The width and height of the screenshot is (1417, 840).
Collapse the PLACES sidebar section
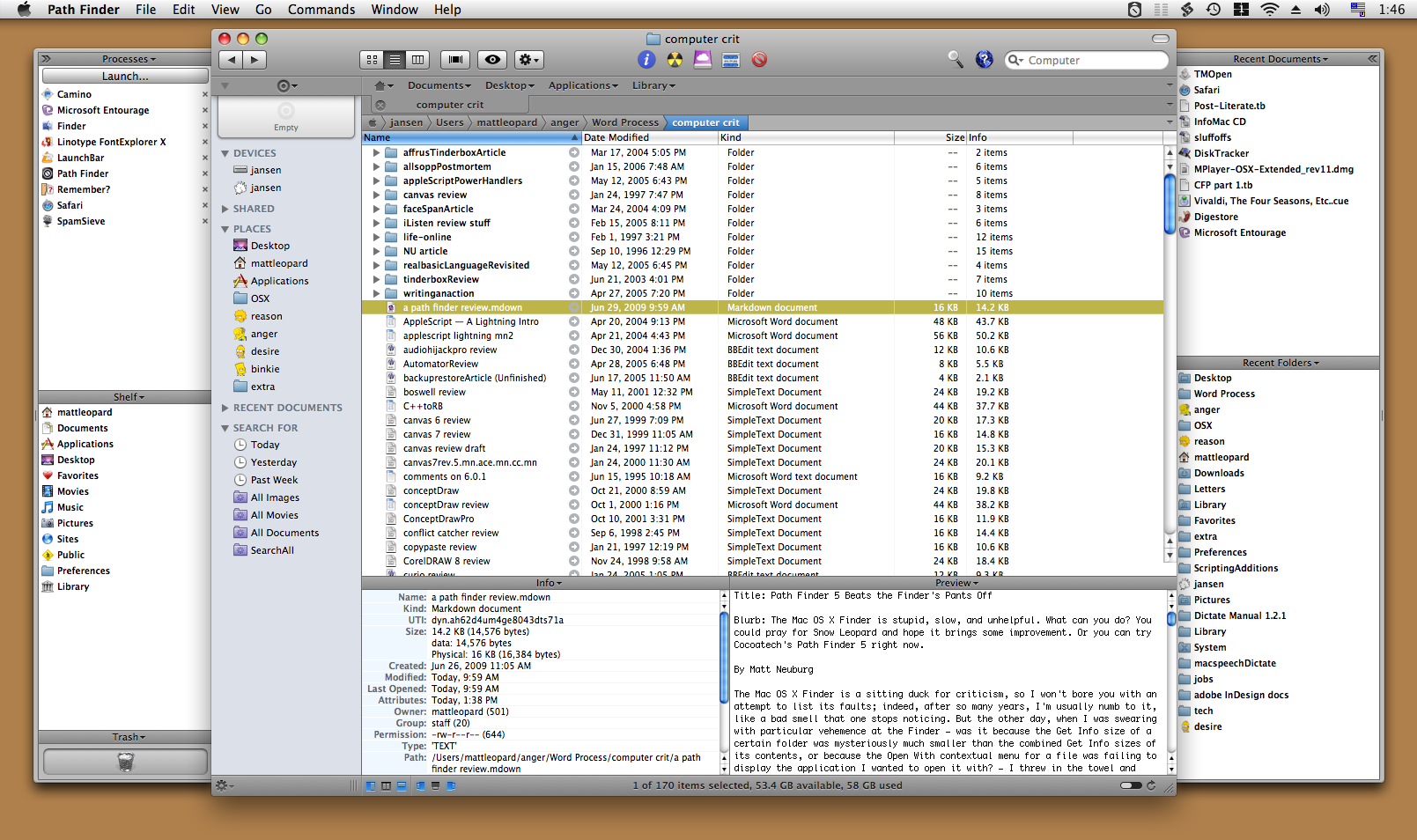click(225, 229)
